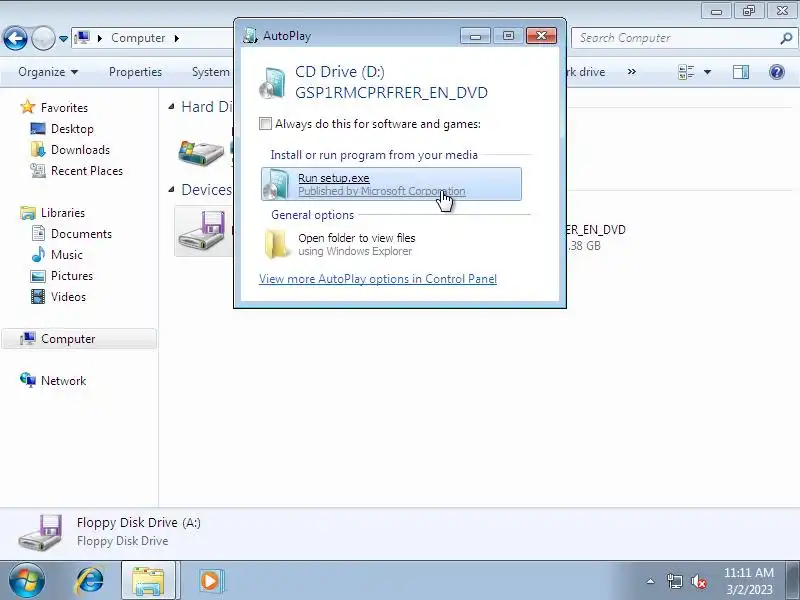The width and height of the screenshot is (800, 600).
Task: Select the local hard disk drive icon
Action: [201, 152]
